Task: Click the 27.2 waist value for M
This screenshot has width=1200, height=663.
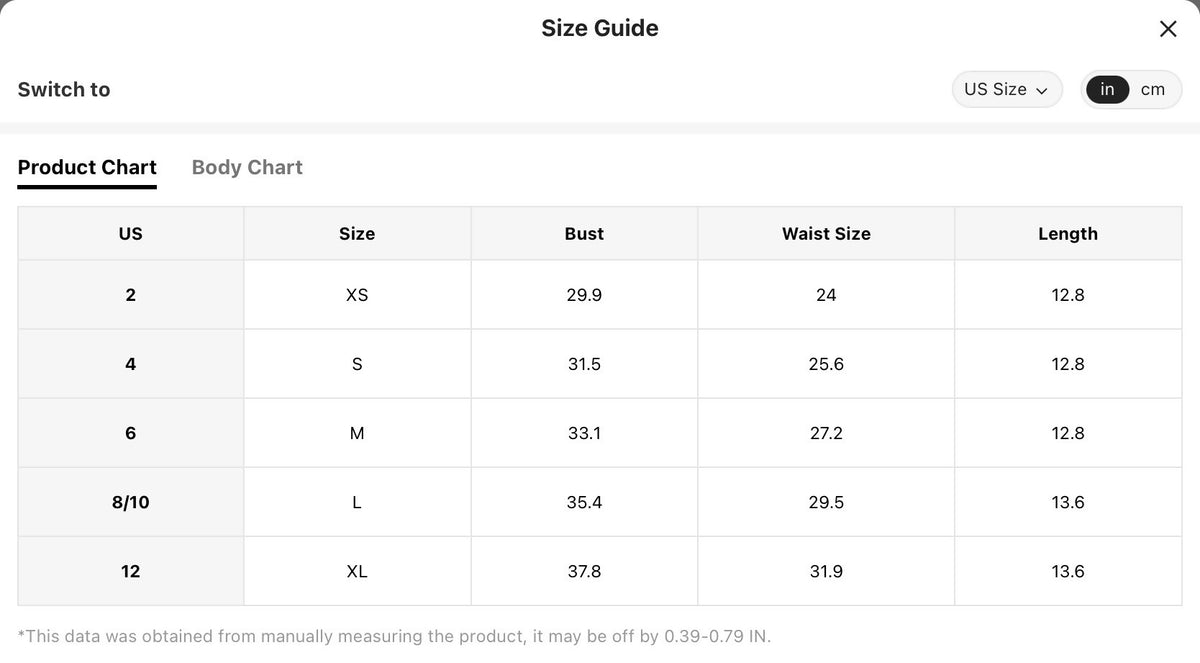Action: coord(826,433)
